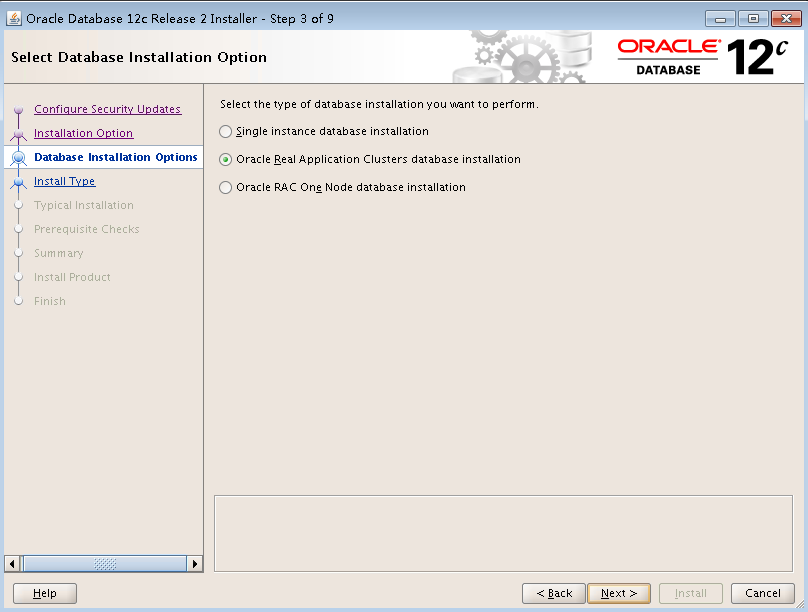This screenshot has height=612, width=808.
Task: Click the installer icon in the title bar
Action: (14, 17)
